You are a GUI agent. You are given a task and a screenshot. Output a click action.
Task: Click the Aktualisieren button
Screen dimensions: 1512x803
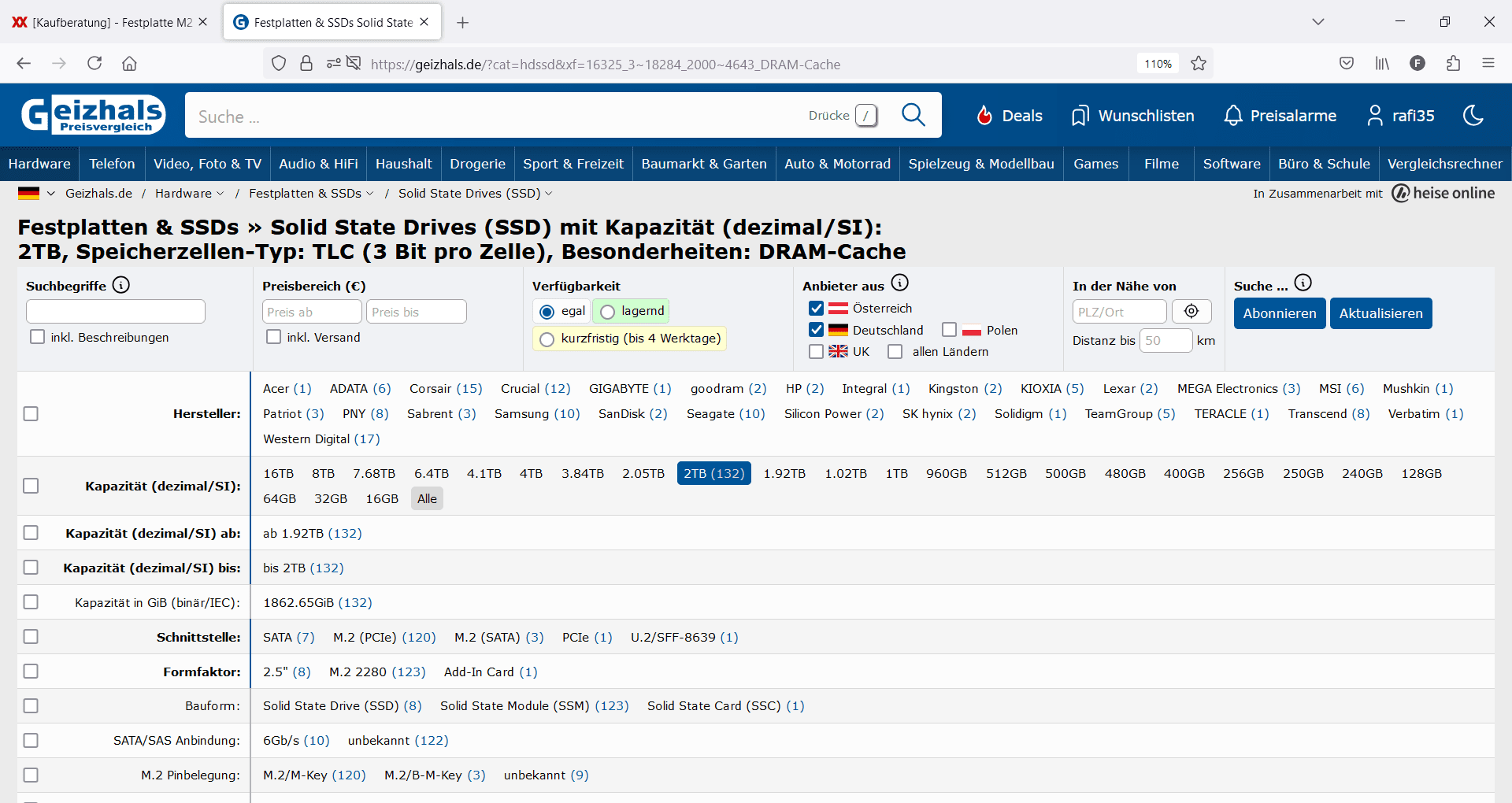(x=1381, y=313)
